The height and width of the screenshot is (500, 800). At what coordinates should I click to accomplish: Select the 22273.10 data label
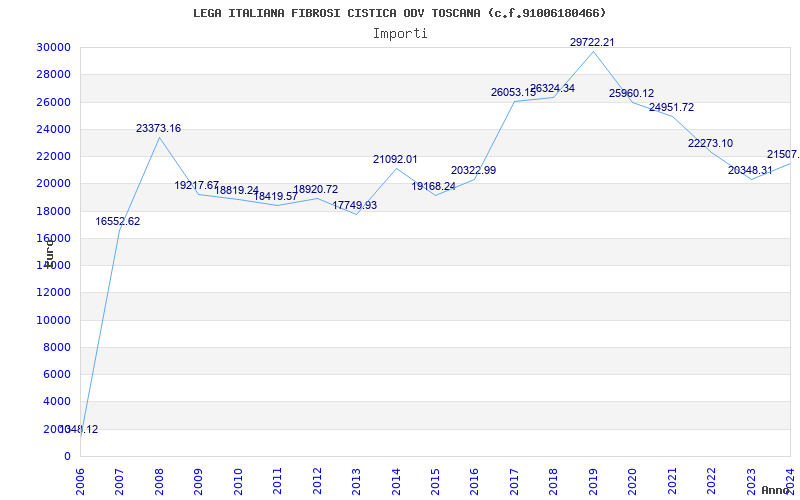[x=710, y=143]
